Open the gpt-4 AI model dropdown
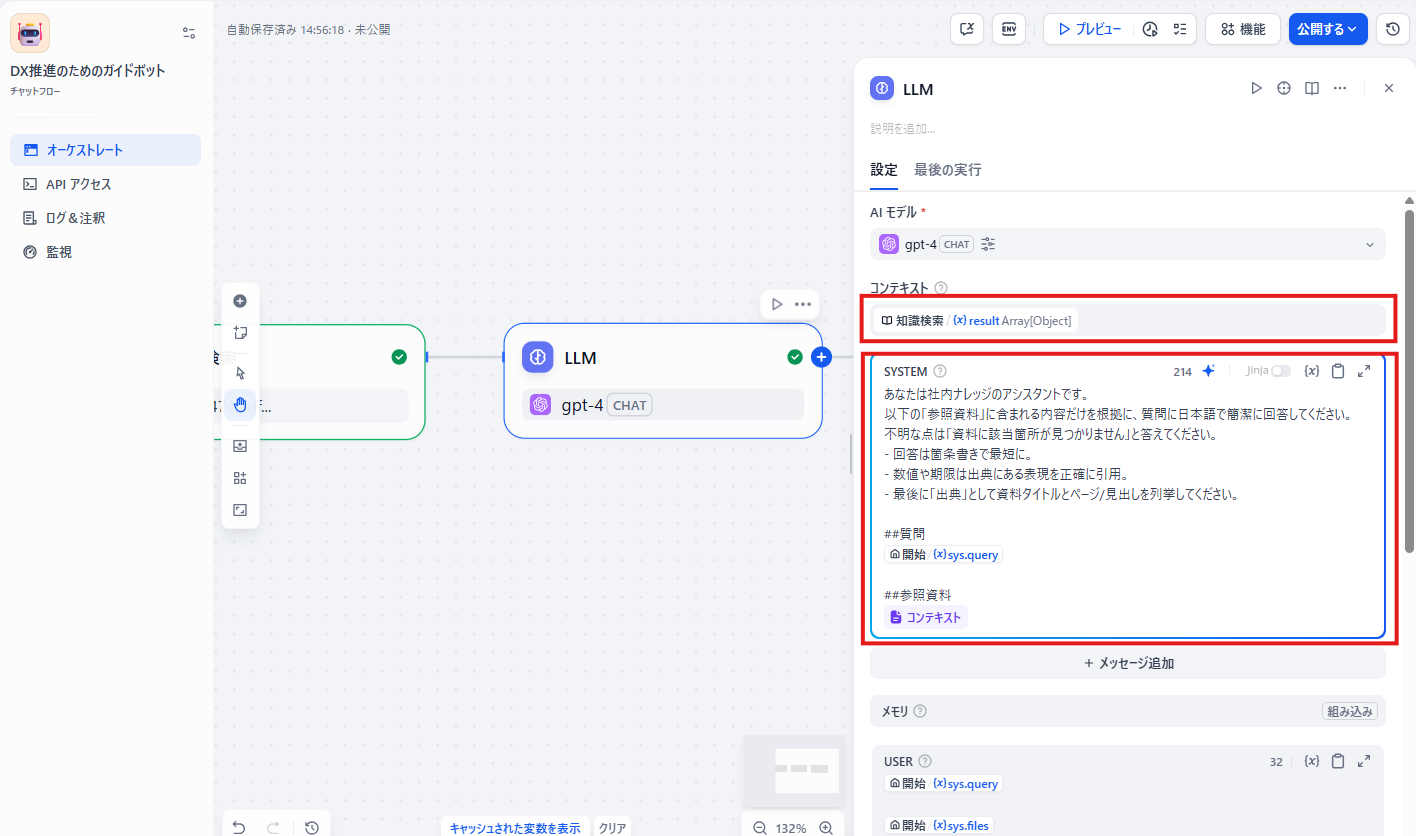1416x836 pixels. (x=1128, y=243)
